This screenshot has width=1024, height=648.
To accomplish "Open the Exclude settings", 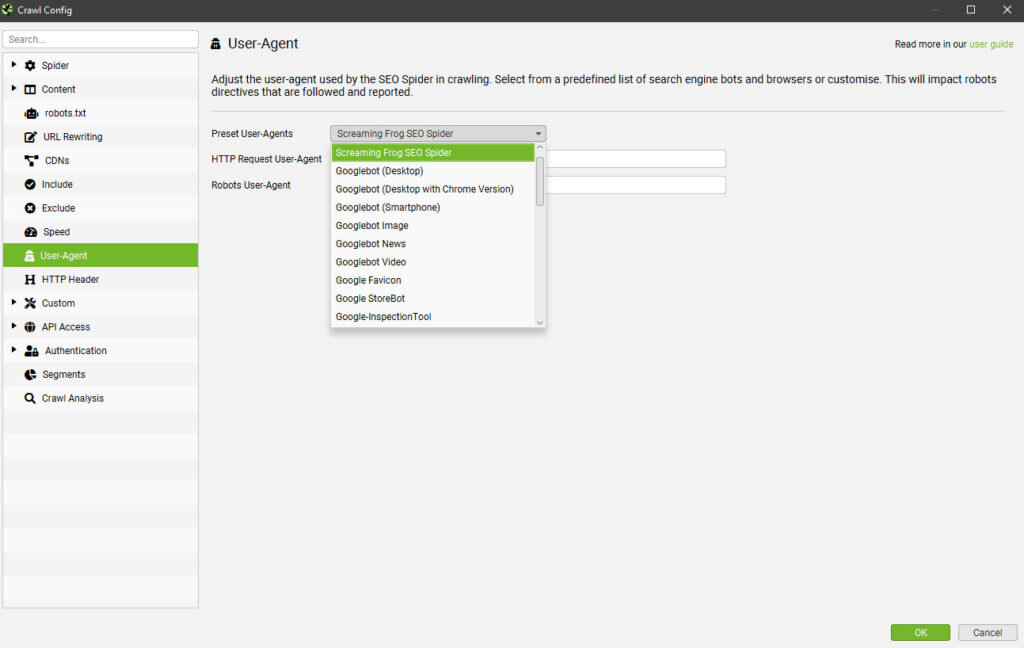I will tap(101, 208).
